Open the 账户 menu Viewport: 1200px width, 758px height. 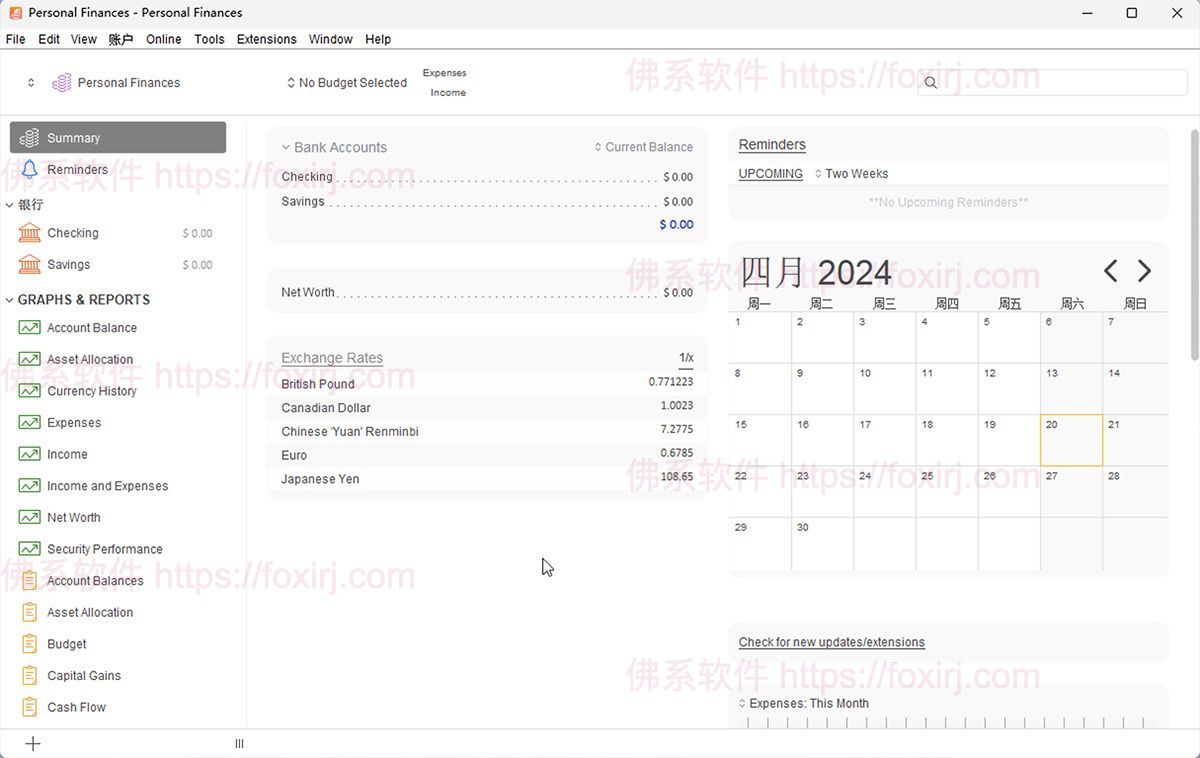[x=120, y=39]
